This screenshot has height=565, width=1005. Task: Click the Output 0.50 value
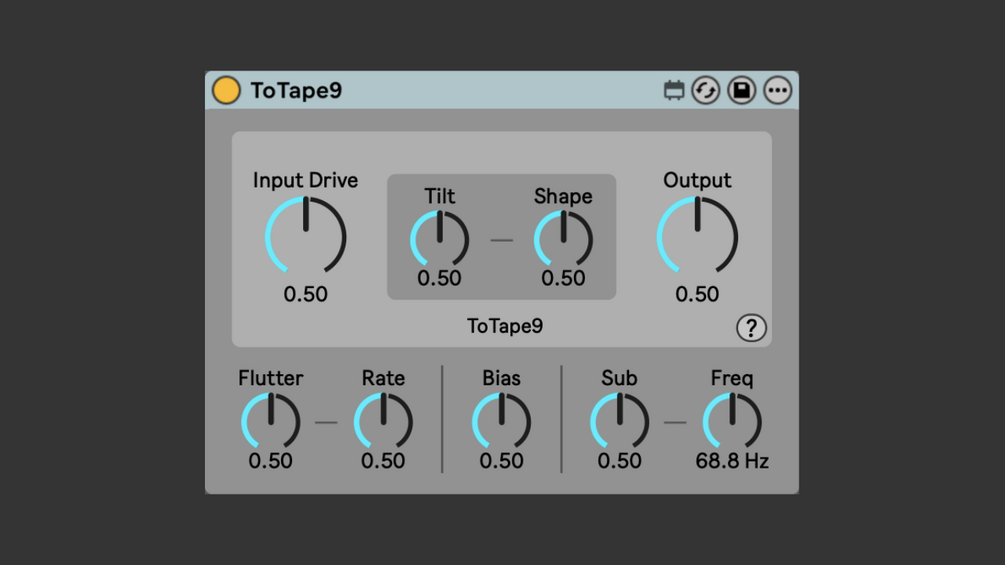tap(697, 294)
